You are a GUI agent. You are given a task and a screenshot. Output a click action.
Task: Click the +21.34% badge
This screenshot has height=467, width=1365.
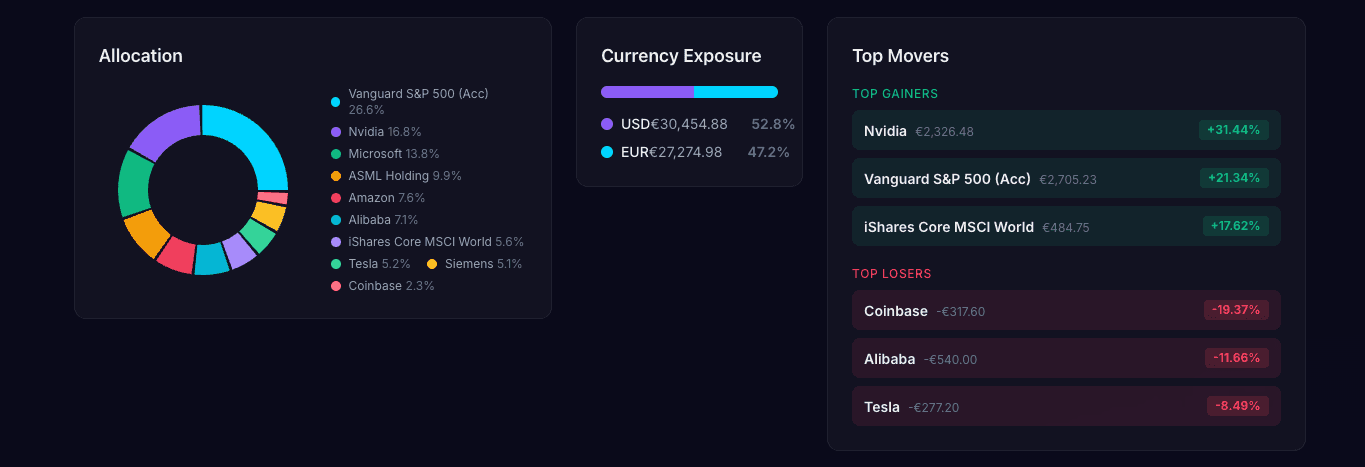click(x=1234, y=178)
